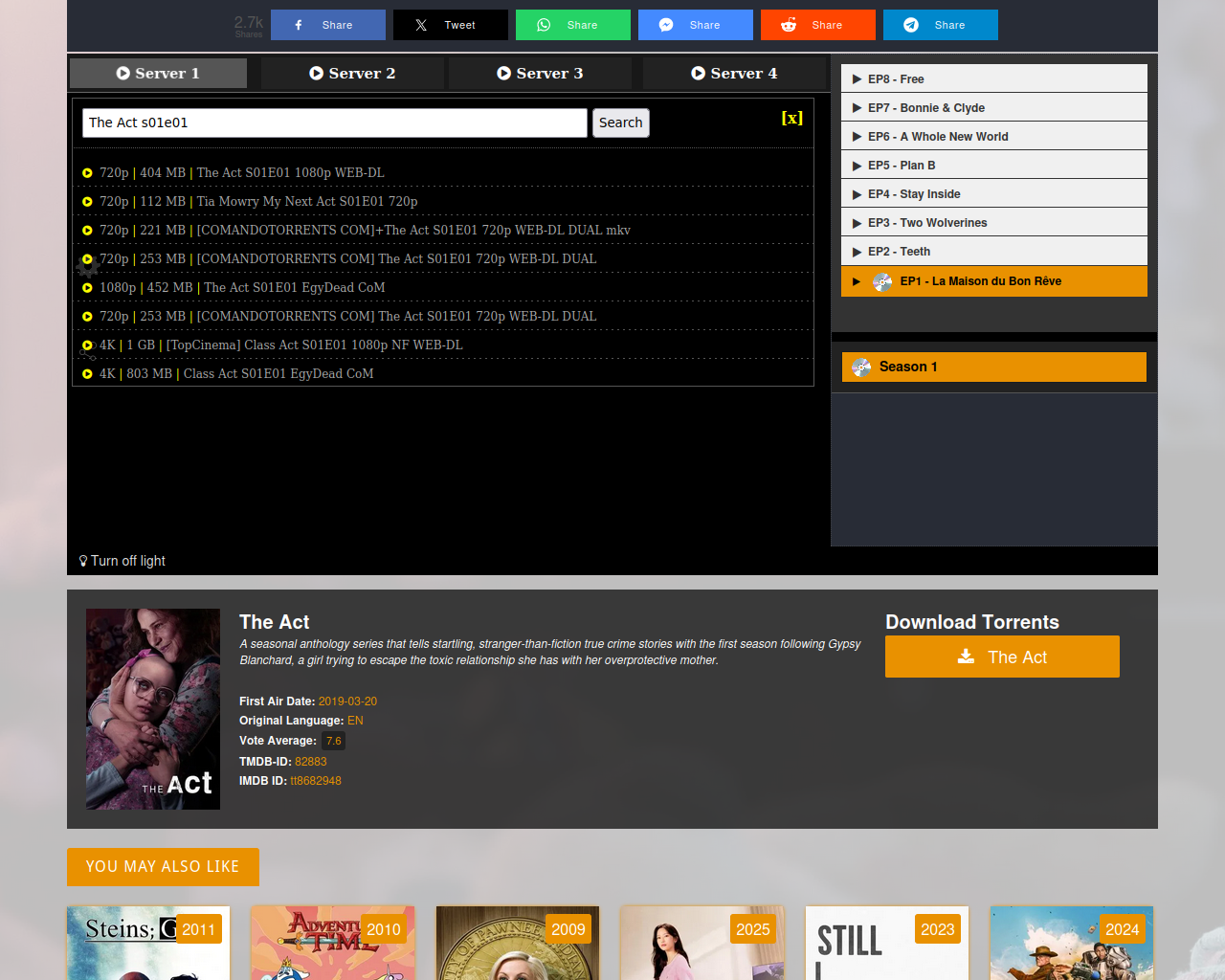Click vote average 7.6 badge
Screen dimensions: 1225x980
point(333,741)
